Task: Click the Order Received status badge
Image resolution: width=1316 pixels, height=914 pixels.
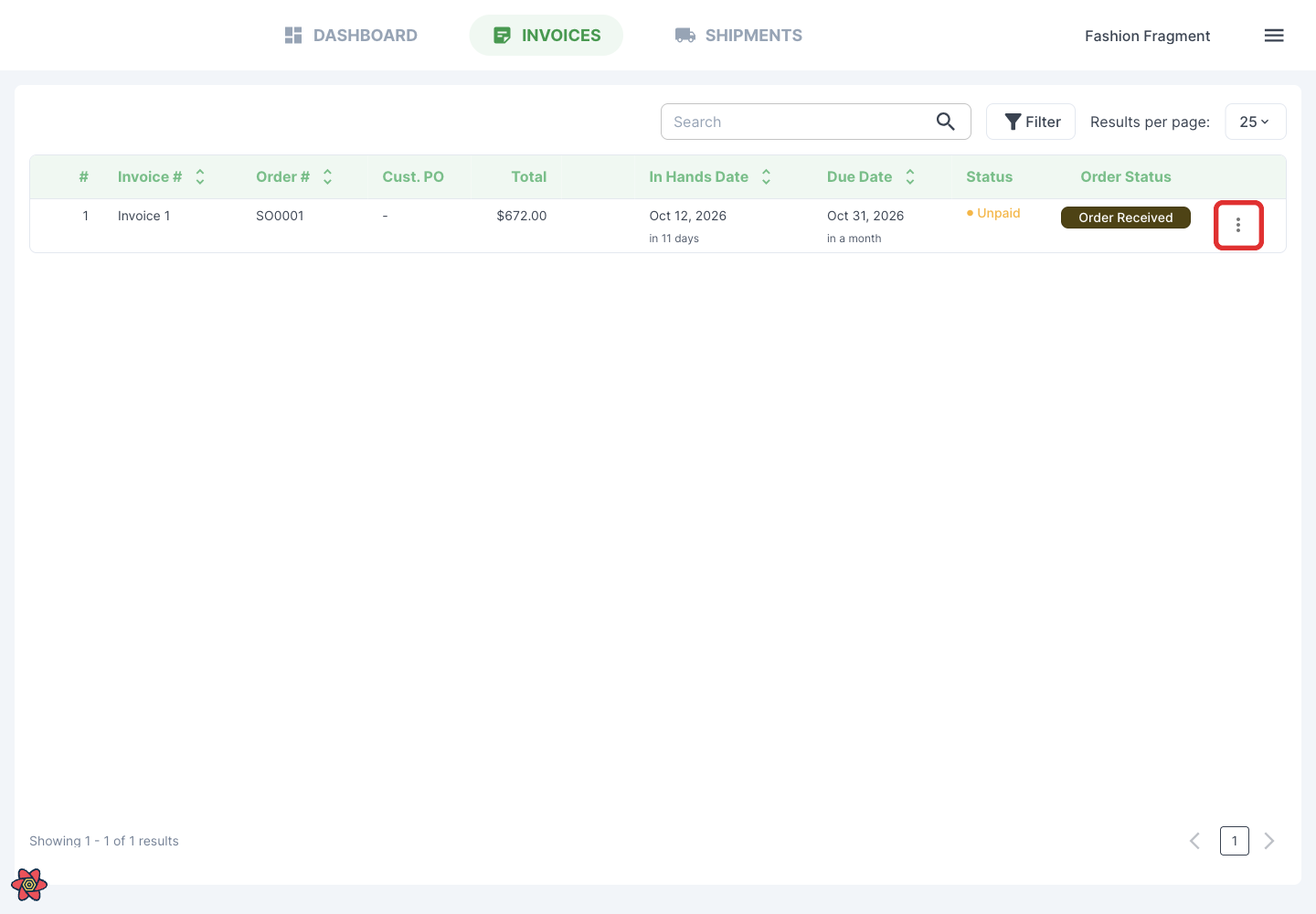Action: (1126, 218)
